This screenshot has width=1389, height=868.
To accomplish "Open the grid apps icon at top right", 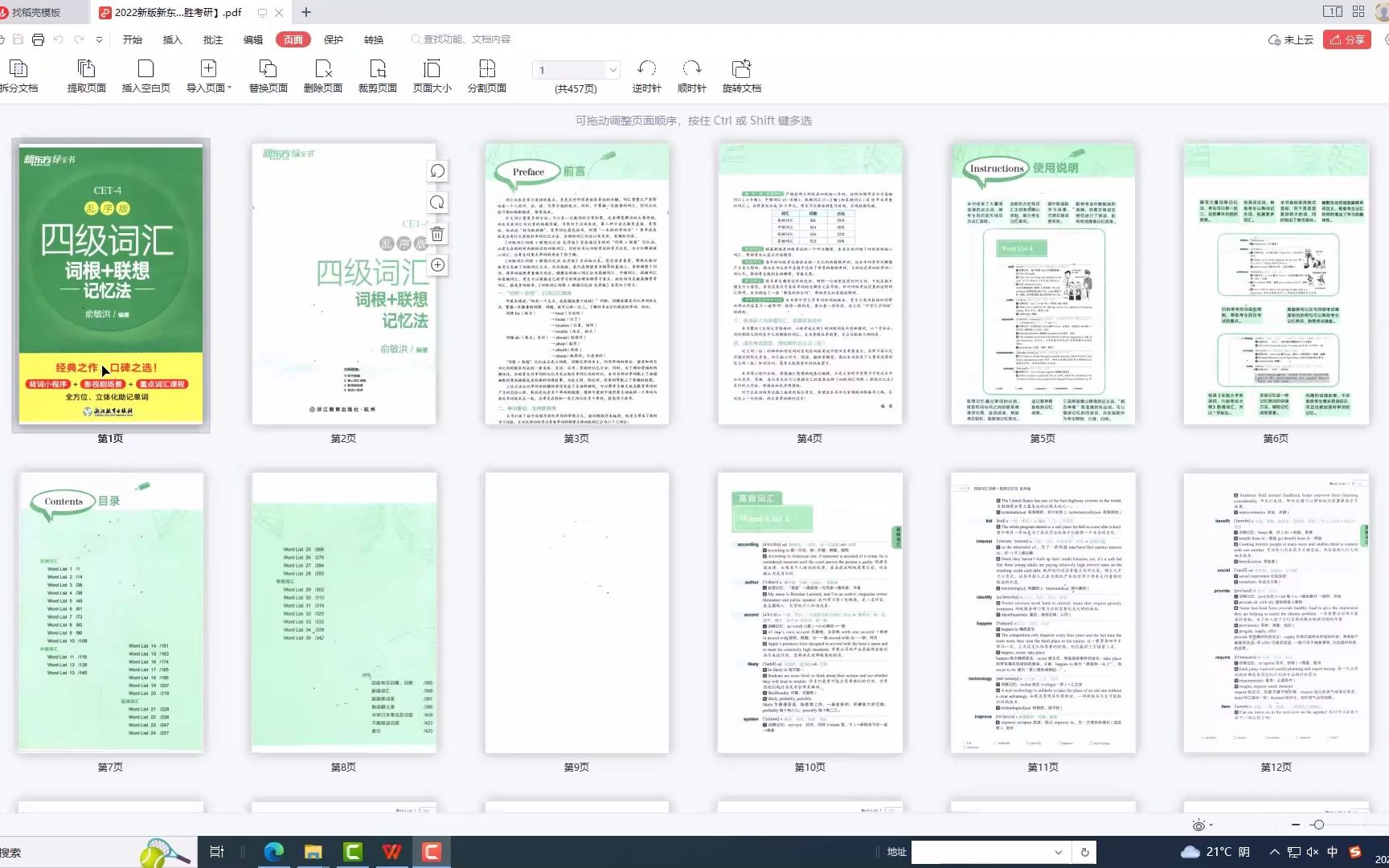I will (x=1358, y=11).
